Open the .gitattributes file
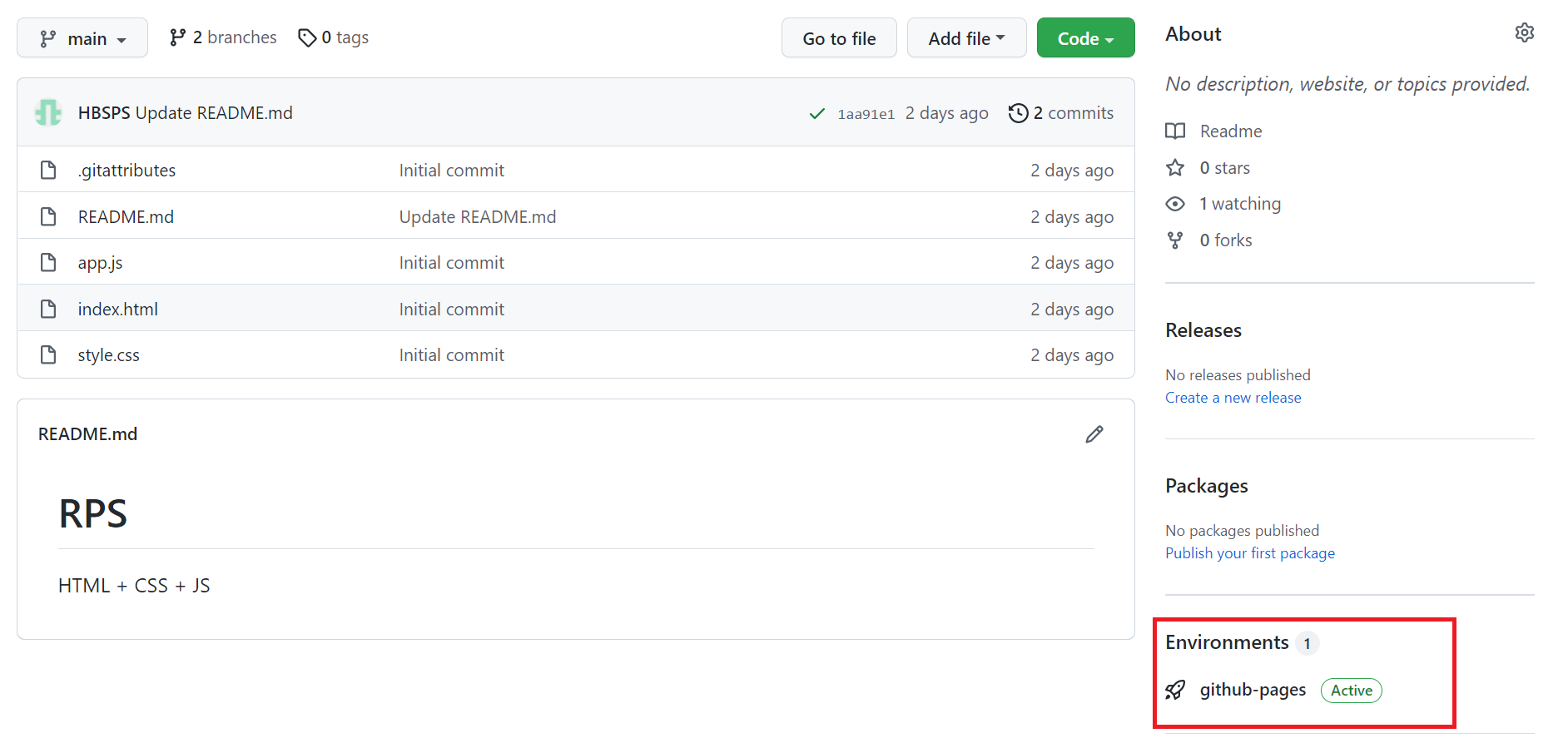Viewport: 1568px width, 743px height. tap(127, 171)
